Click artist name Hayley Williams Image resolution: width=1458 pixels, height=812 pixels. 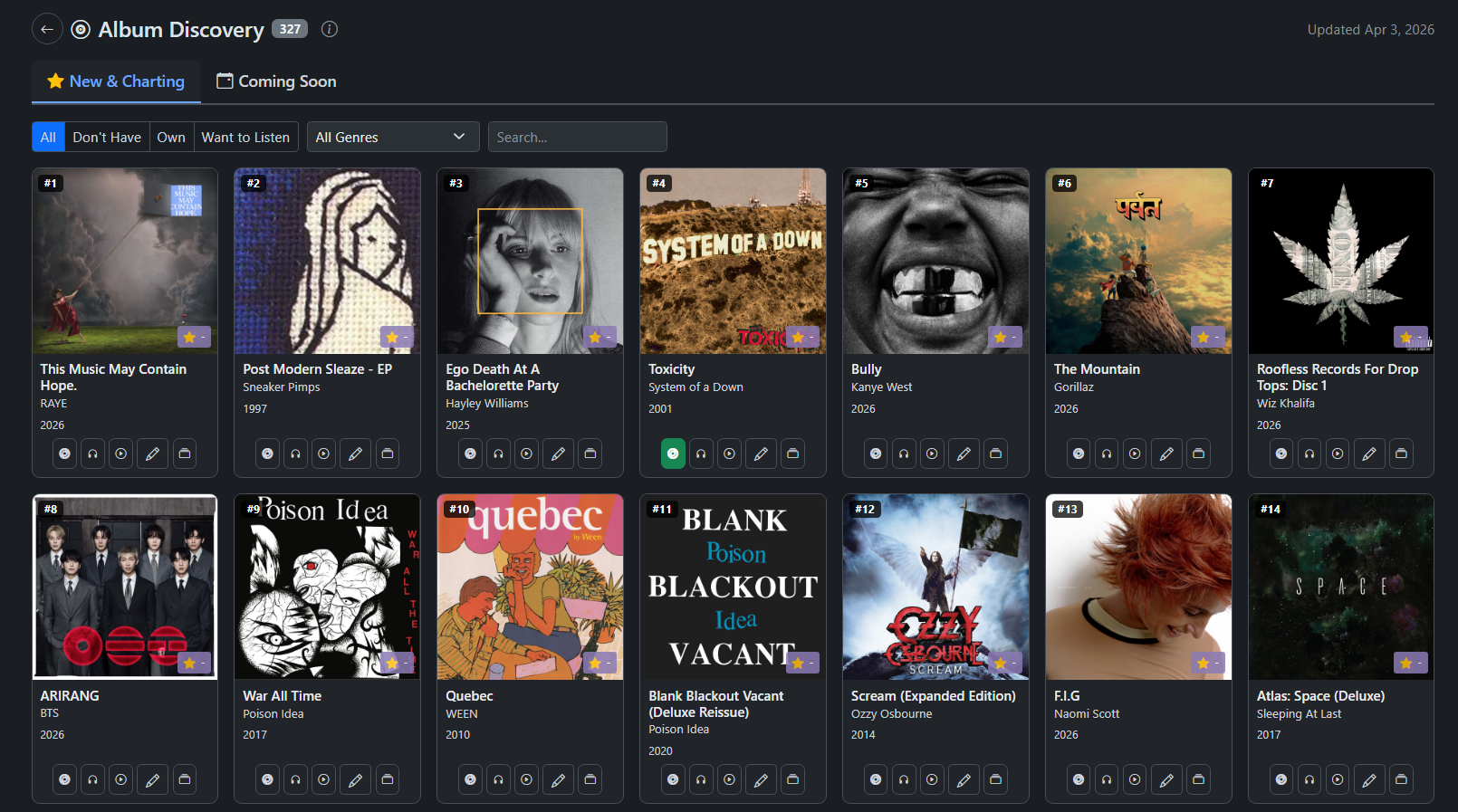tap(486, 404)
